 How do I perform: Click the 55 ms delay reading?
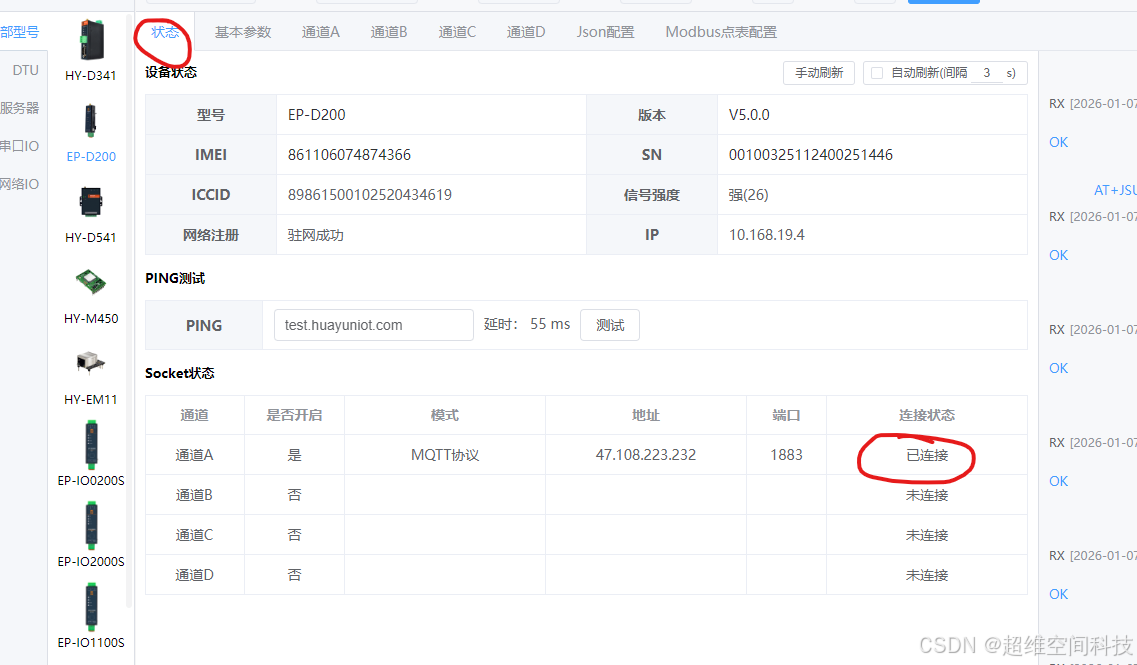pyautogui.click(x=550, y=324)
